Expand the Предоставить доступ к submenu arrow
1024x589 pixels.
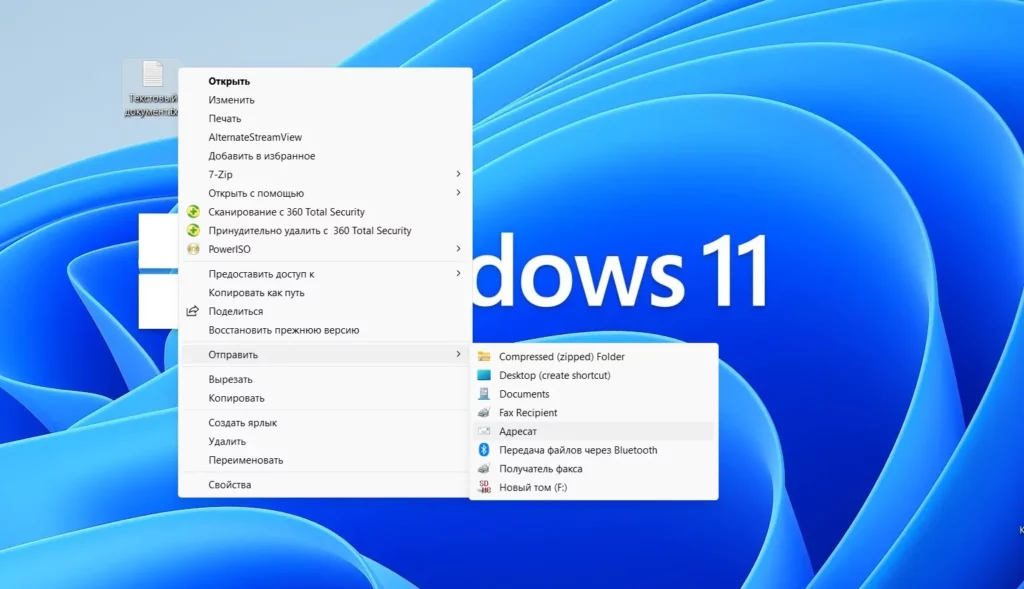coord(458,274)
